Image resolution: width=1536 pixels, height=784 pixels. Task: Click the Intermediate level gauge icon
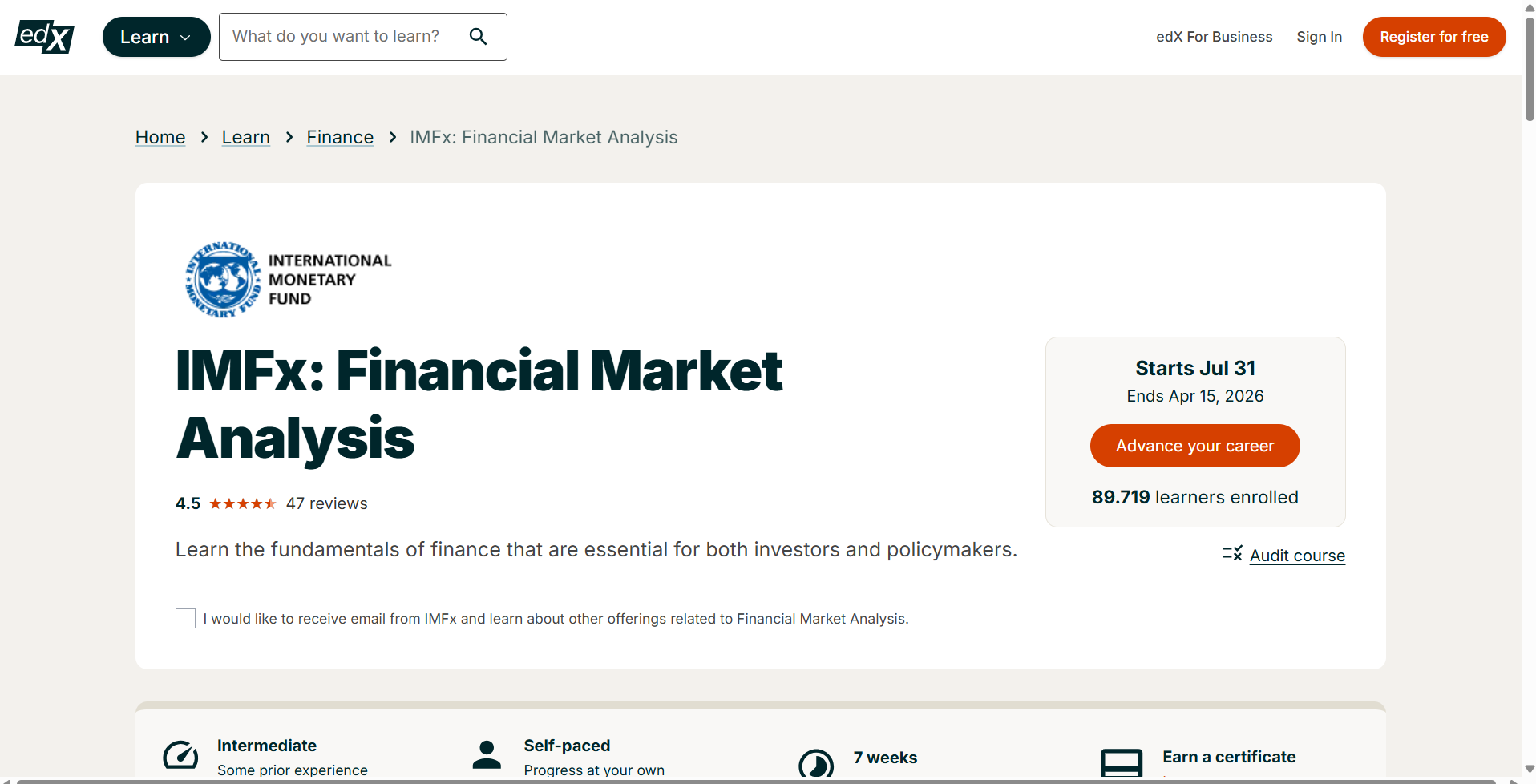point(180,755)
